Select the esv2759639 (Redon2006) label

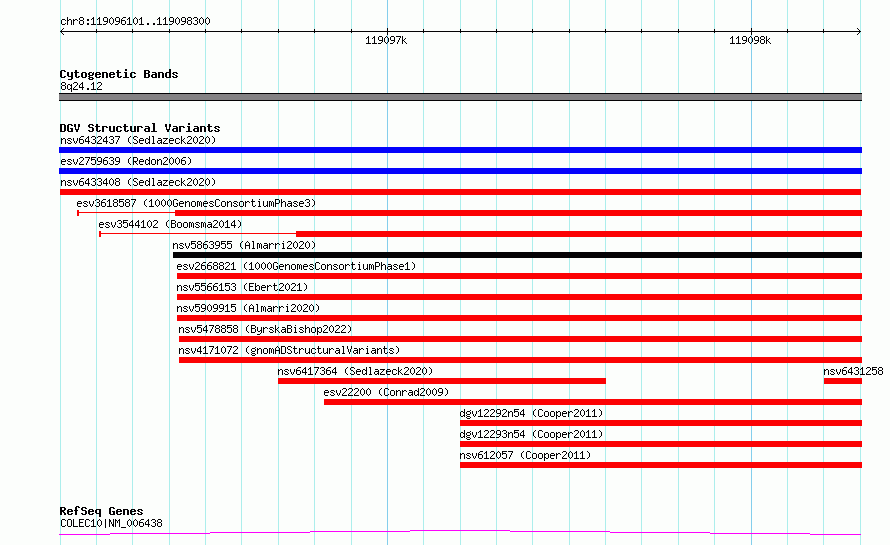coord(126,161)
